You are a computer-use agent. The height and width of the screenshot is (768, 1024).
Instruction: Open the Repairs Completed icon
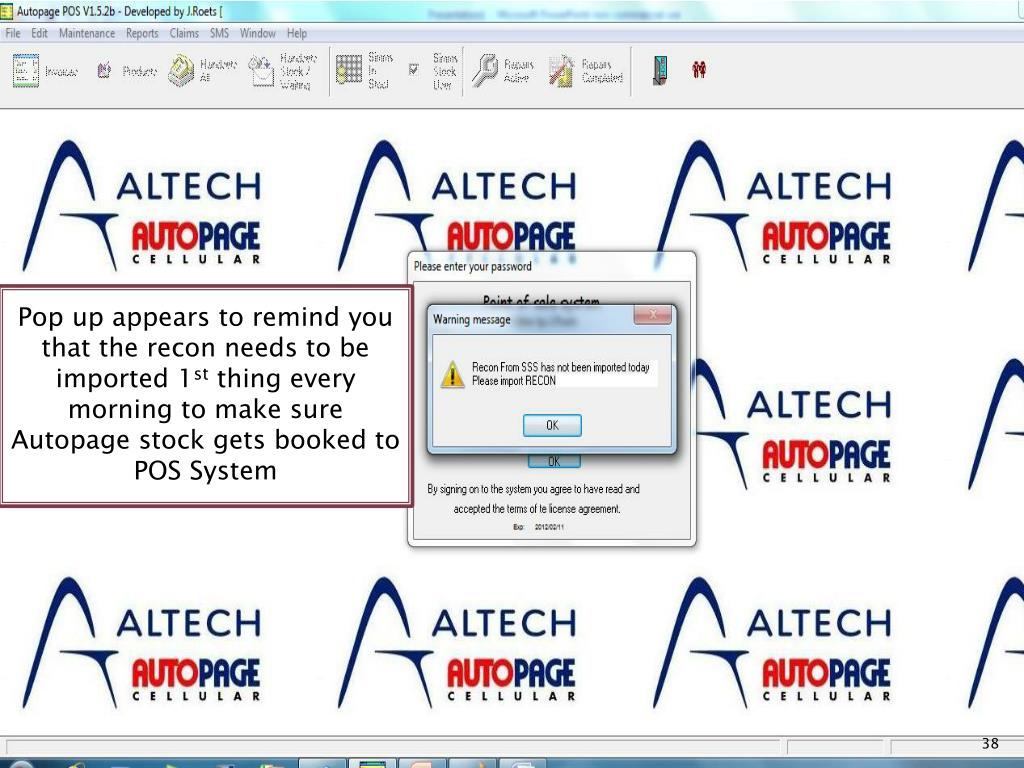click(x=561, y=71)
